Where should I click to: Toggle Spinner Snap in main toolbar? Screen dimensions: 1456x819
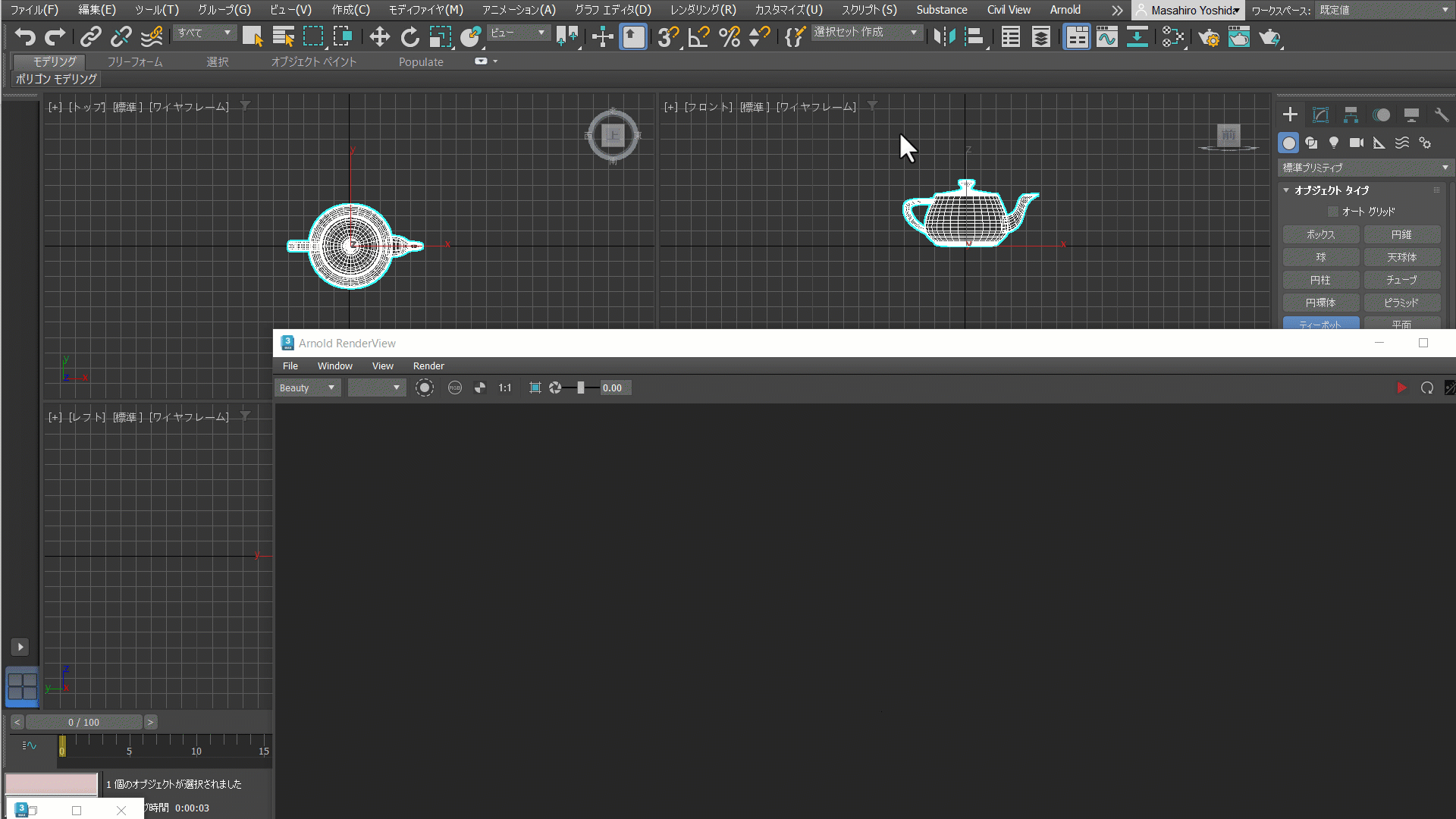coord(759,36)
